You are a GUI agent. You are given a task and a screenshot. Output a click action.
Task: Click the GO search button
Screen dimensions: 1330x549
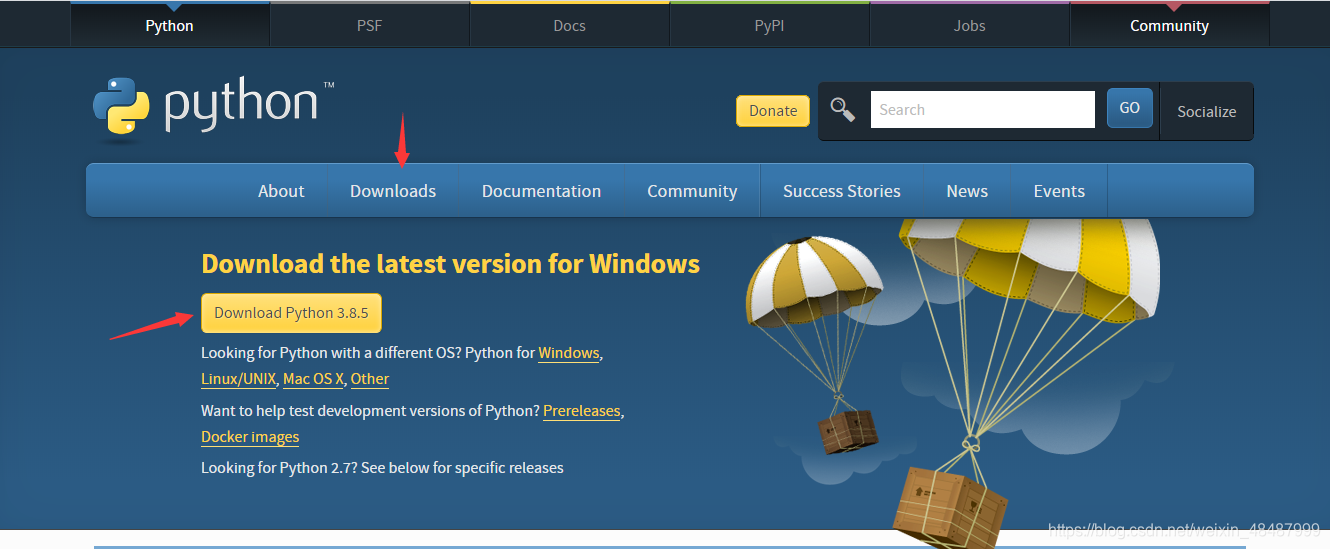[1130, 108]
